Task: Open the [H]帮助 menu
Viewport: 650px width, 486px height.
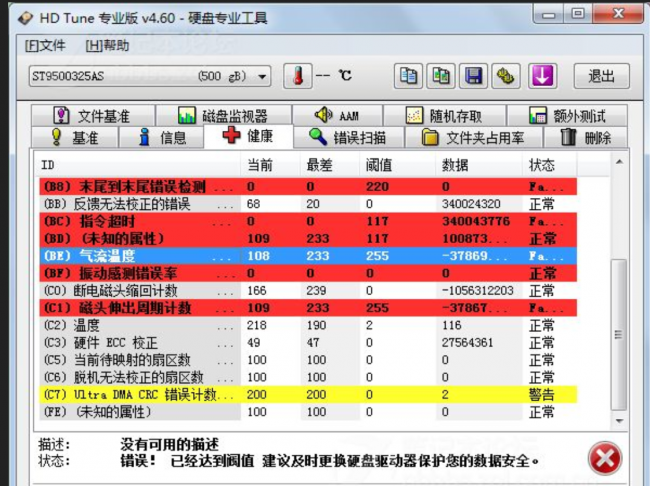Action: [x=107, y=45]
